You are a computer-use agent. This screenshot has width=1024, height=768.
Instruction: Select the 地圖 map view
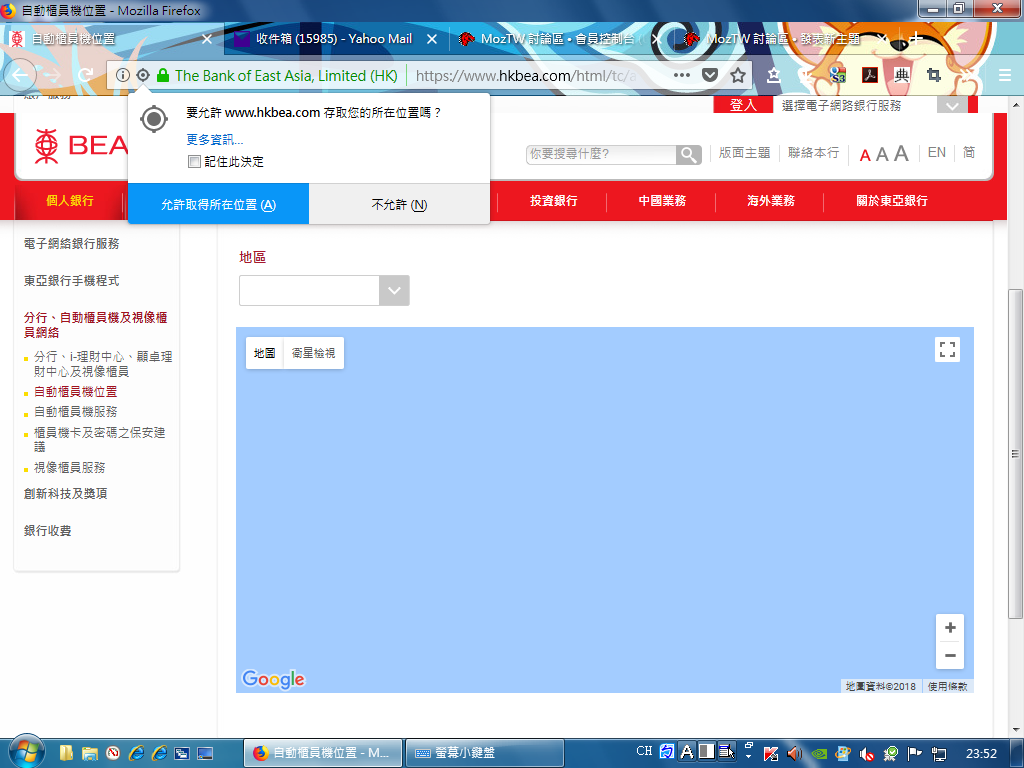(x=265, y=353)
